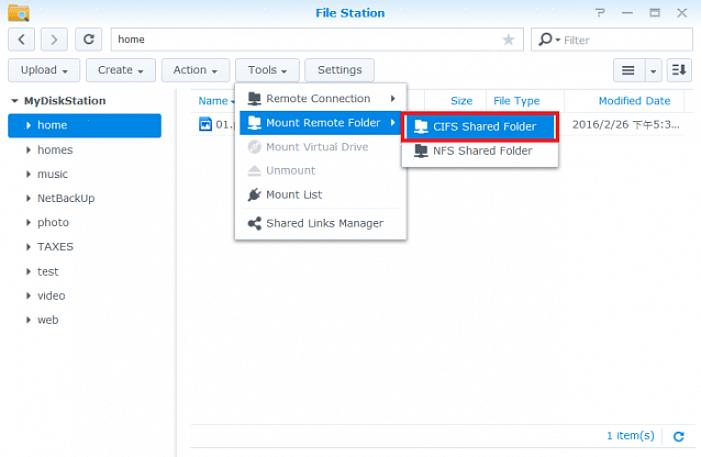The width and height of the screenshot is (701, 457).
Task: Sort by Modified Date column
Action: click(634, 101)
